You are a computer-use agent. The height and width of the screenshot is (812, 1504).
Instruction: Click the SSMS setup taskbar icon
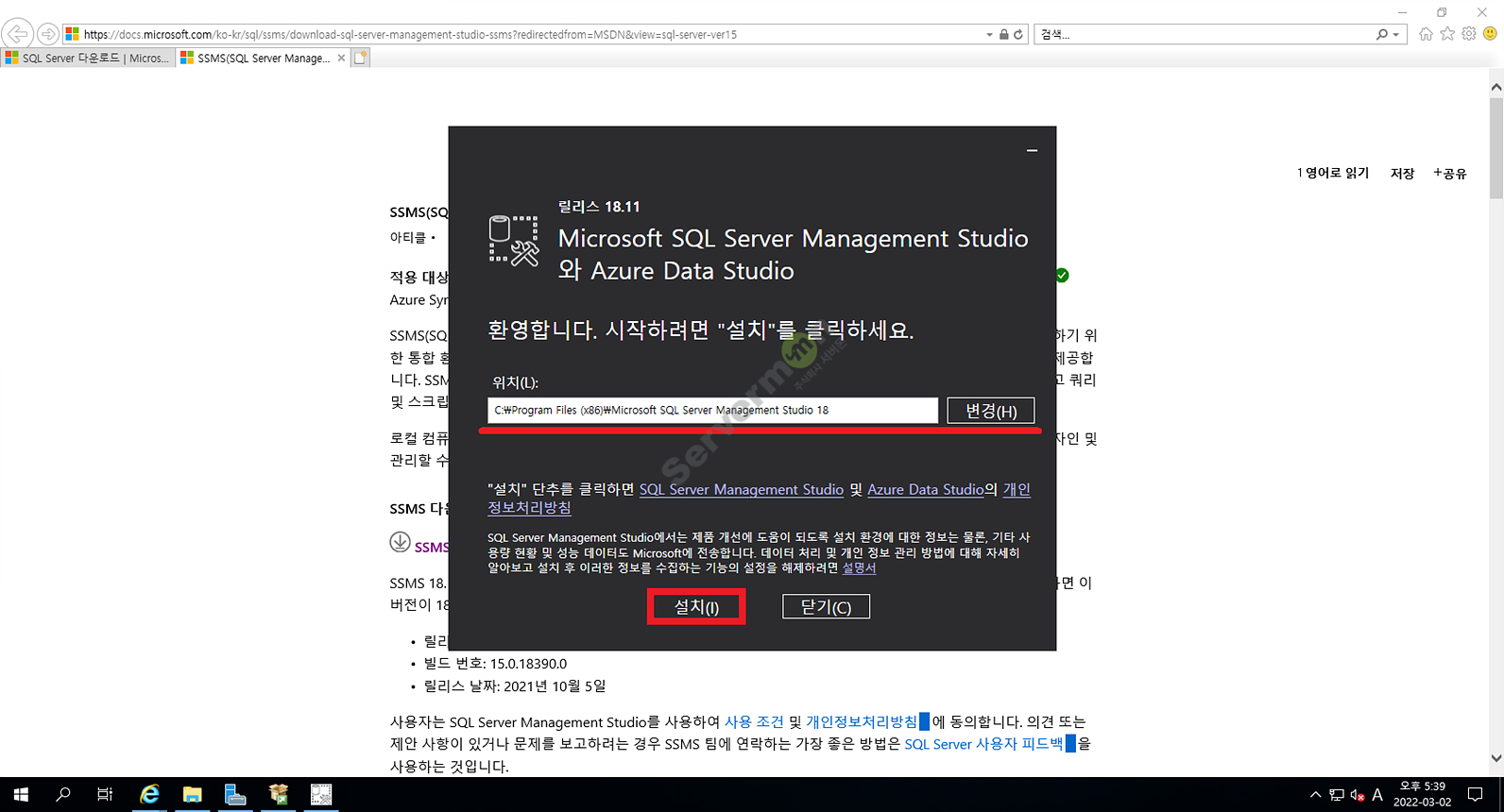[321, 794]
